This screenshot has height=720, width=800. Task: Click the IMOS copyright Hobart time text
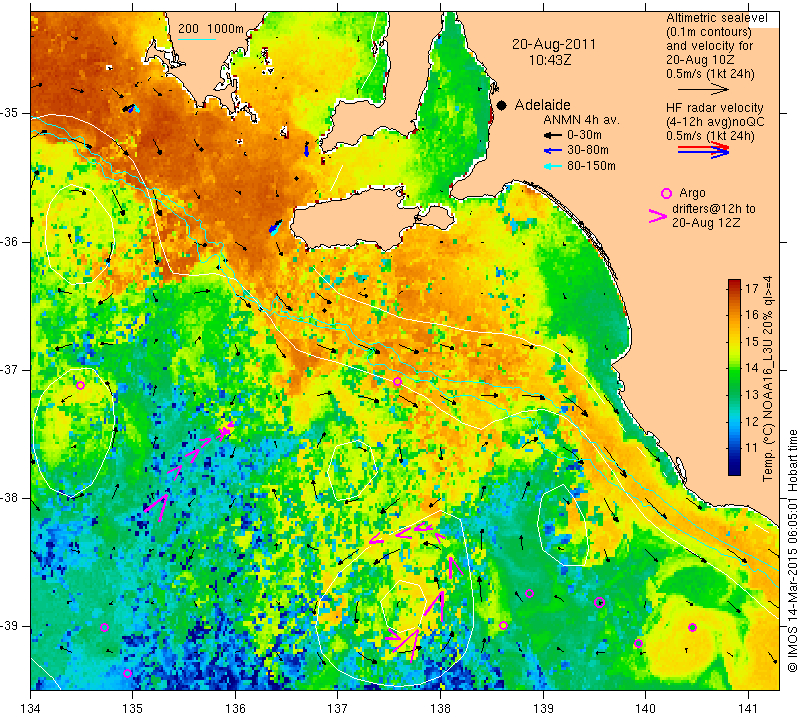click(x=792, y=550)
